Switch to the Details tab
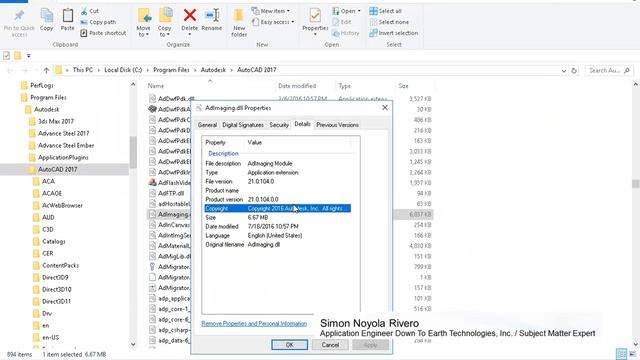Screen dimensions: 640x360 302,124
